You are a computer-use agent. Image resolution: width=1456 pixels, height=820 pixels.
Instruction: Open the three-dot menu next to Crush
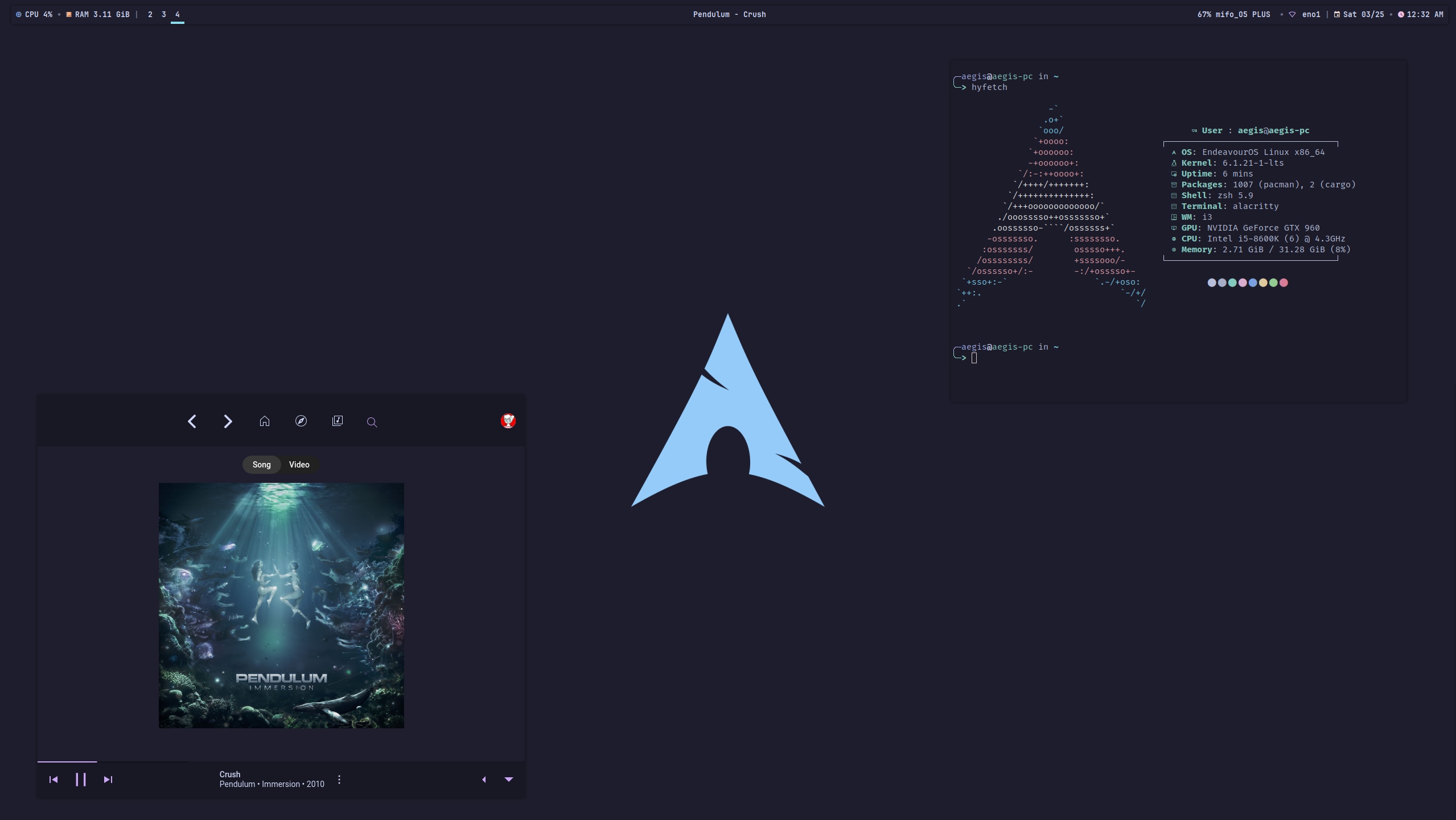339,779
